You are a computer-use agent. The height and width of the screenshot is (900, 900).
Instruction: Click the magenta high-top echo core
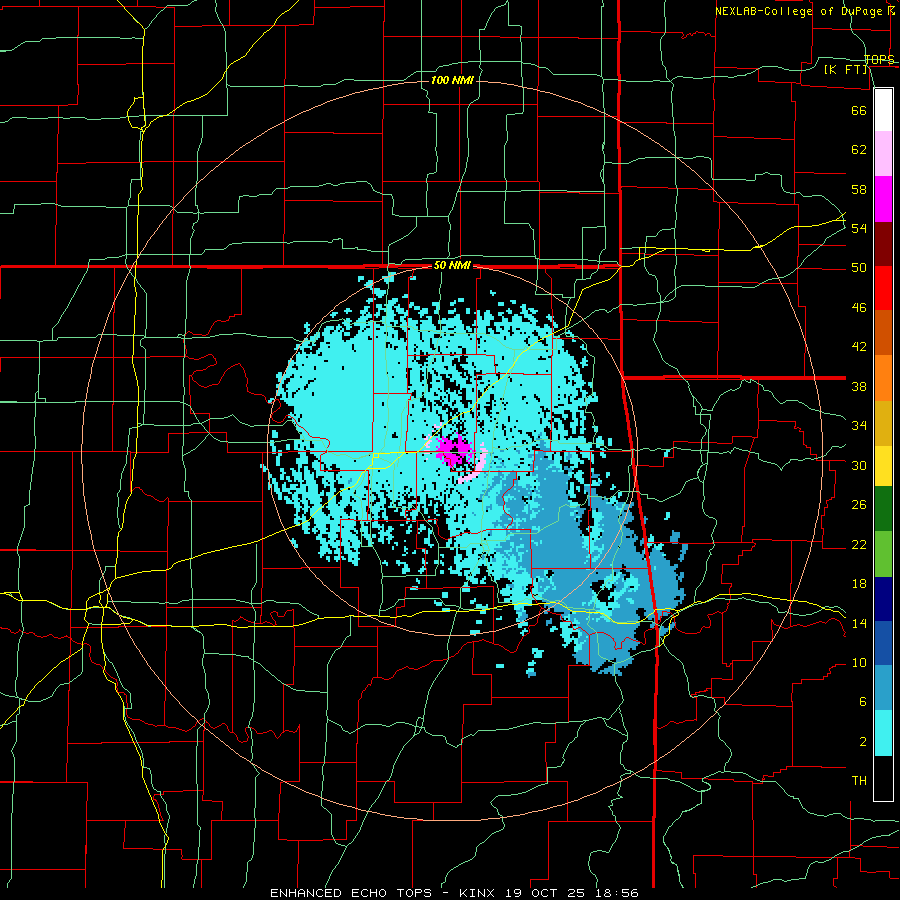click(455, 451)
